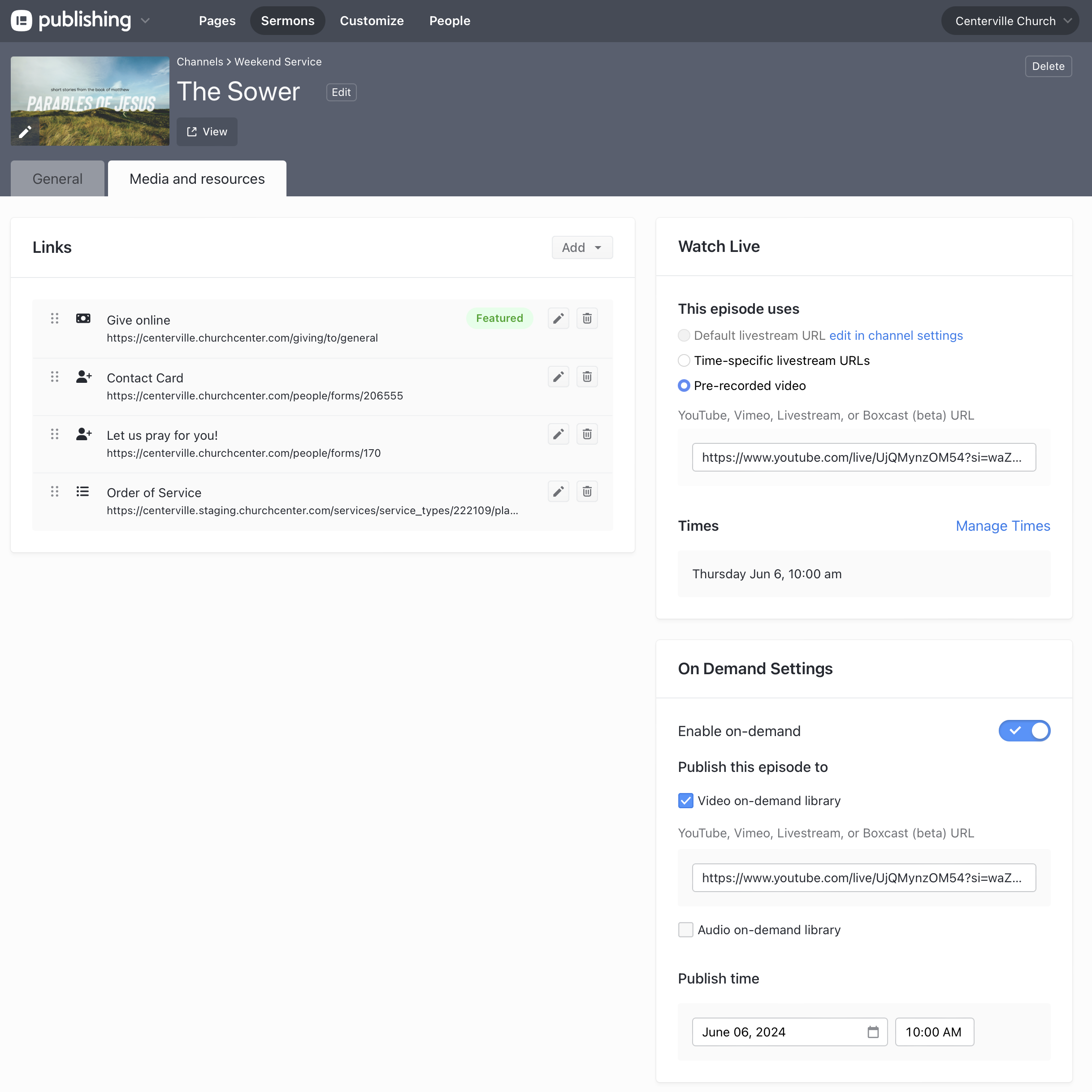Trash the Order of Service link
The width and height of the screenshot is (1092, 1092).
point(587,491)
